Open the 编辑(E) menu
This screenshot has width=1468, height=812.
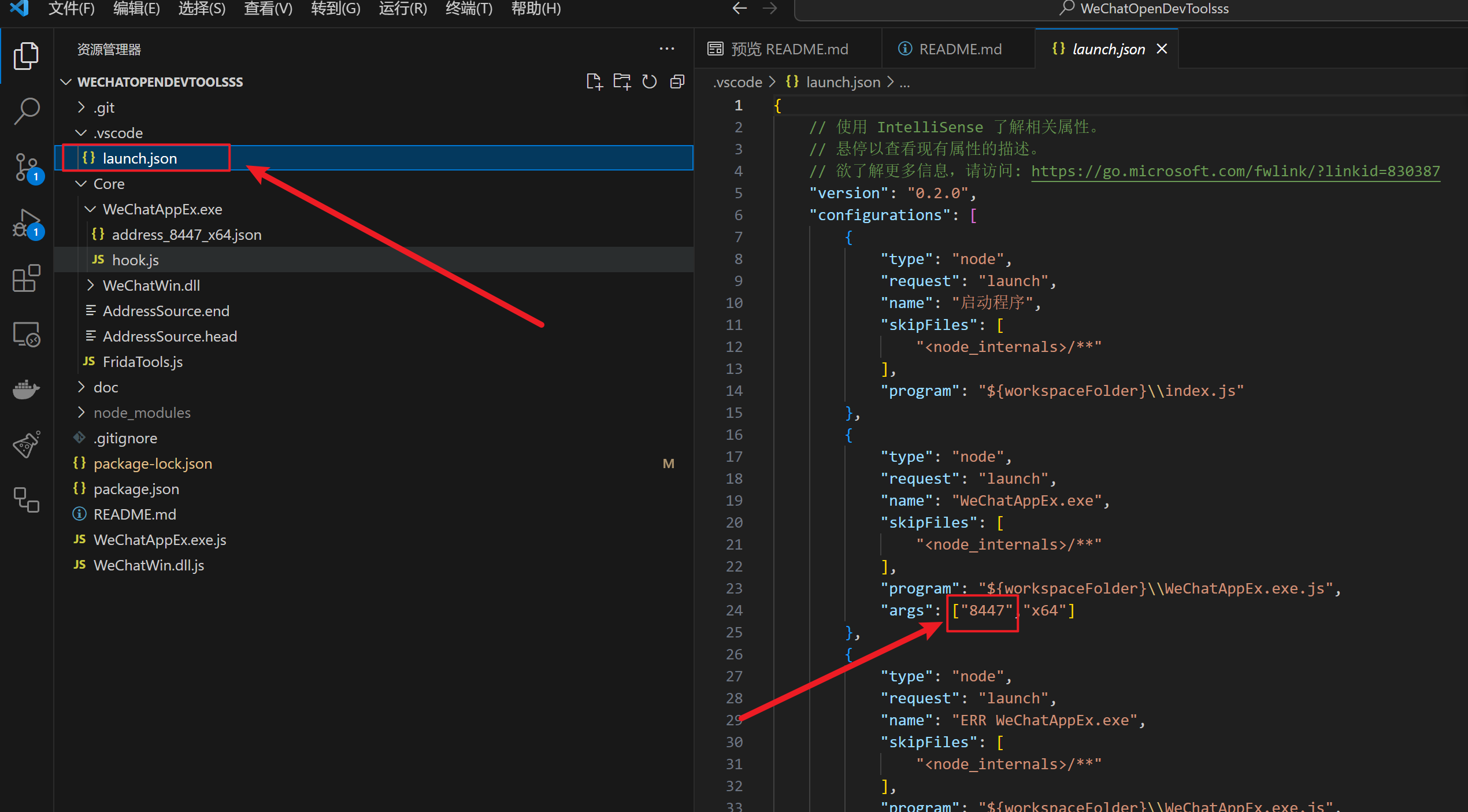136,9
